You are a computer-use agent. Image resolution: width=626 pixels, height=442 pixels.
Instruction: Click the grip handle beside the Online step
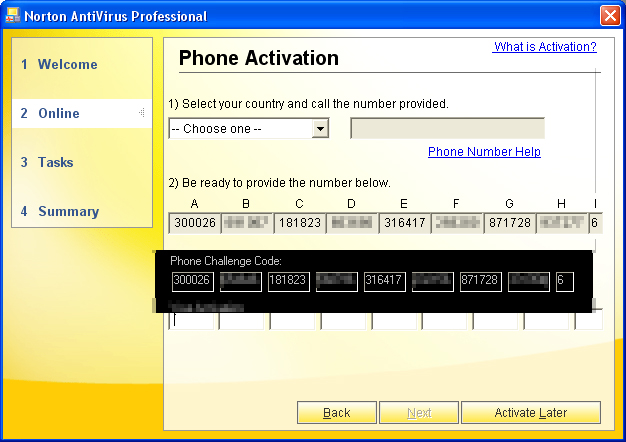coord(142,113)
